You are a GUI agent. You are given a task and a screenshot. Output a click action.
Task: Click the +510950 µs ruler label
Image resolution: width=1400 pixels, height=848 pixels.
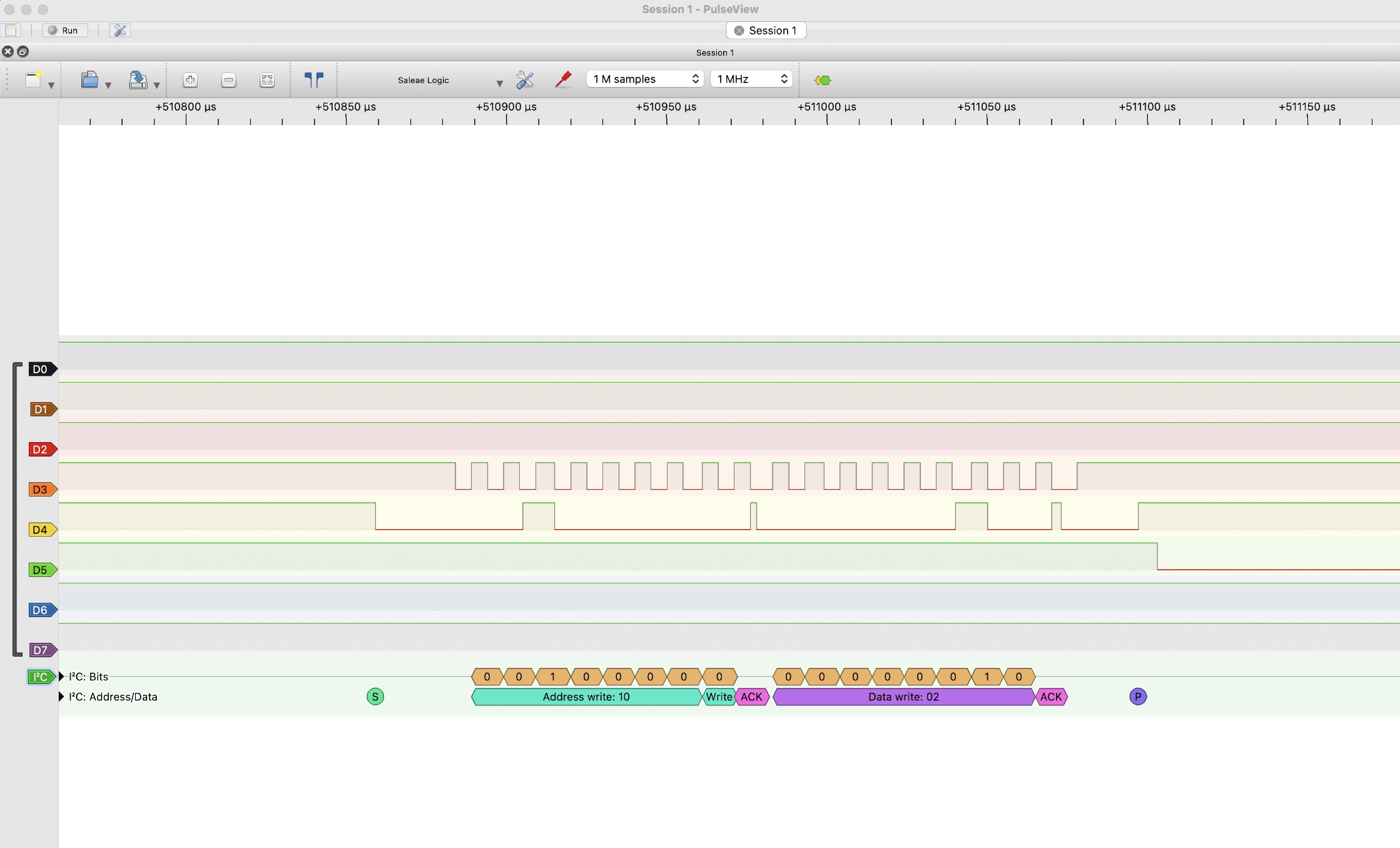666,106
